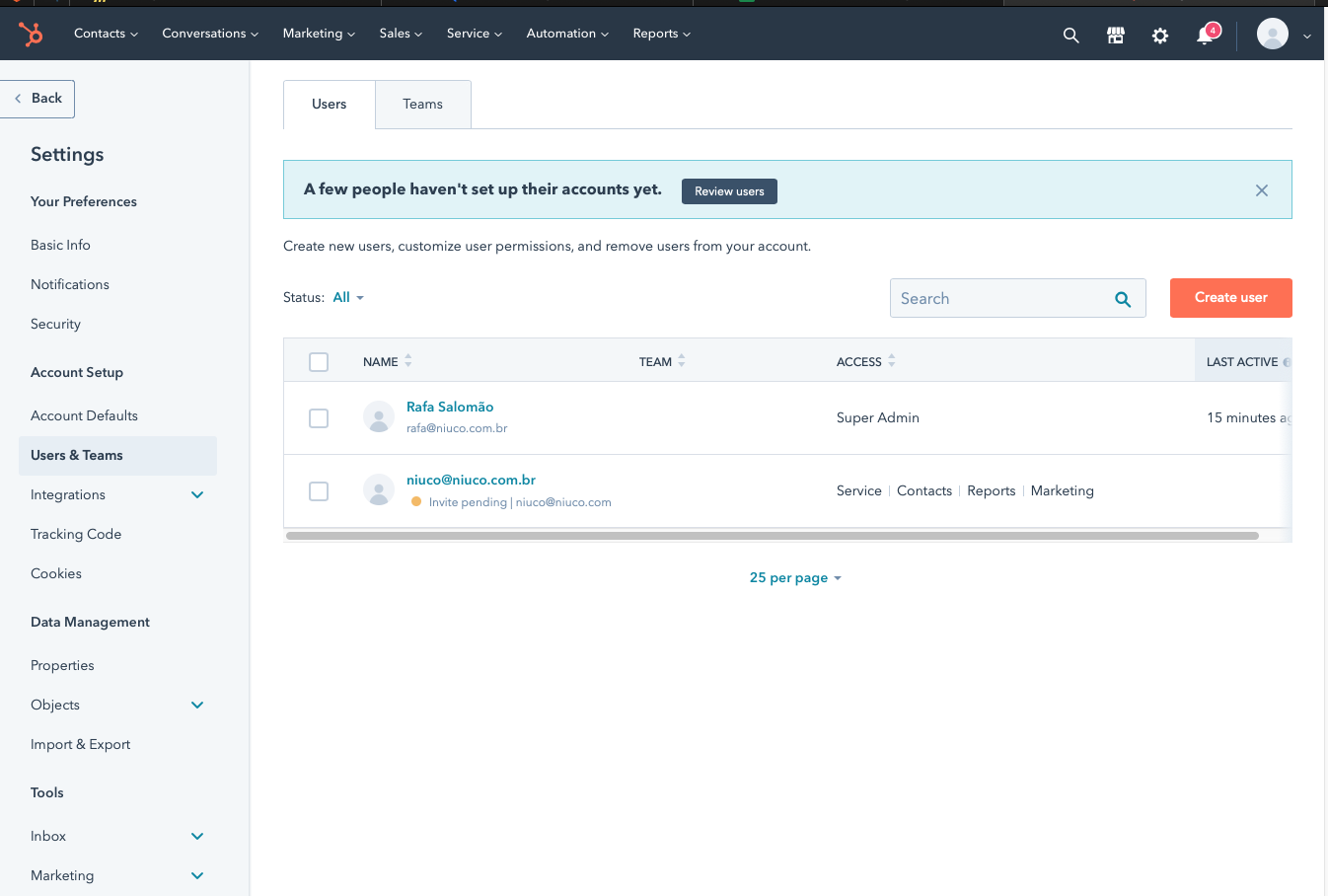Viewport: 1328px width, 896px height.
Task: Expand the Objects sidebar section
Action: point(197,705)
